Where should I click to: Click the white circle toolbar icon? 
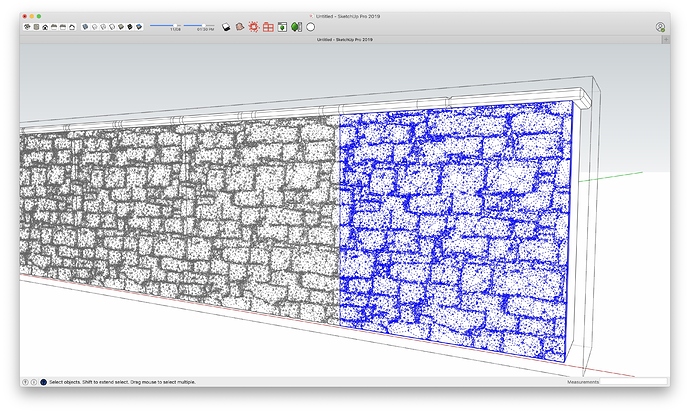(x=311, y=27)
